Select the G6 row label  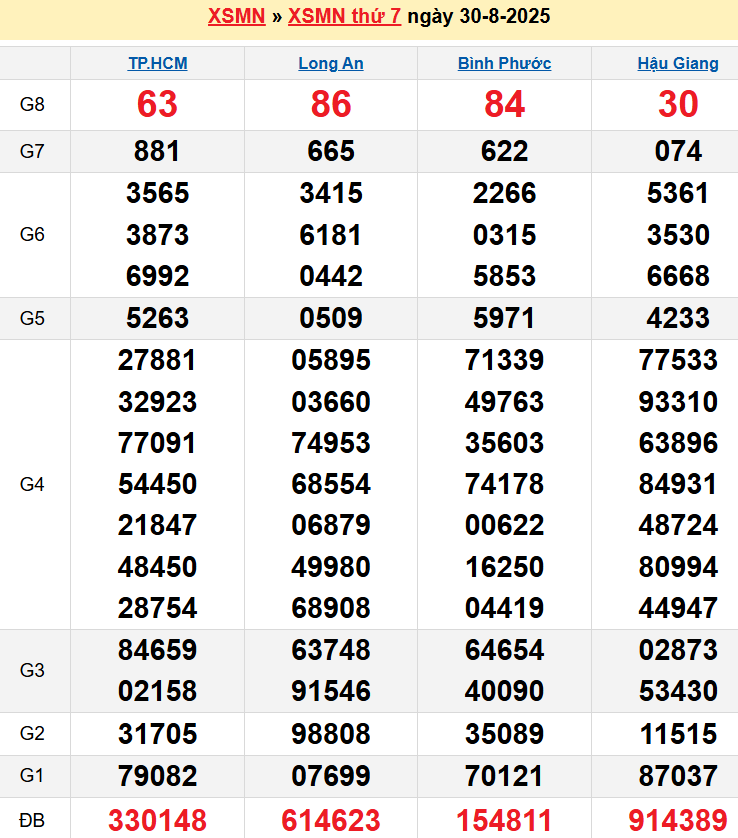pyautogui.click(x=32, y=235)
